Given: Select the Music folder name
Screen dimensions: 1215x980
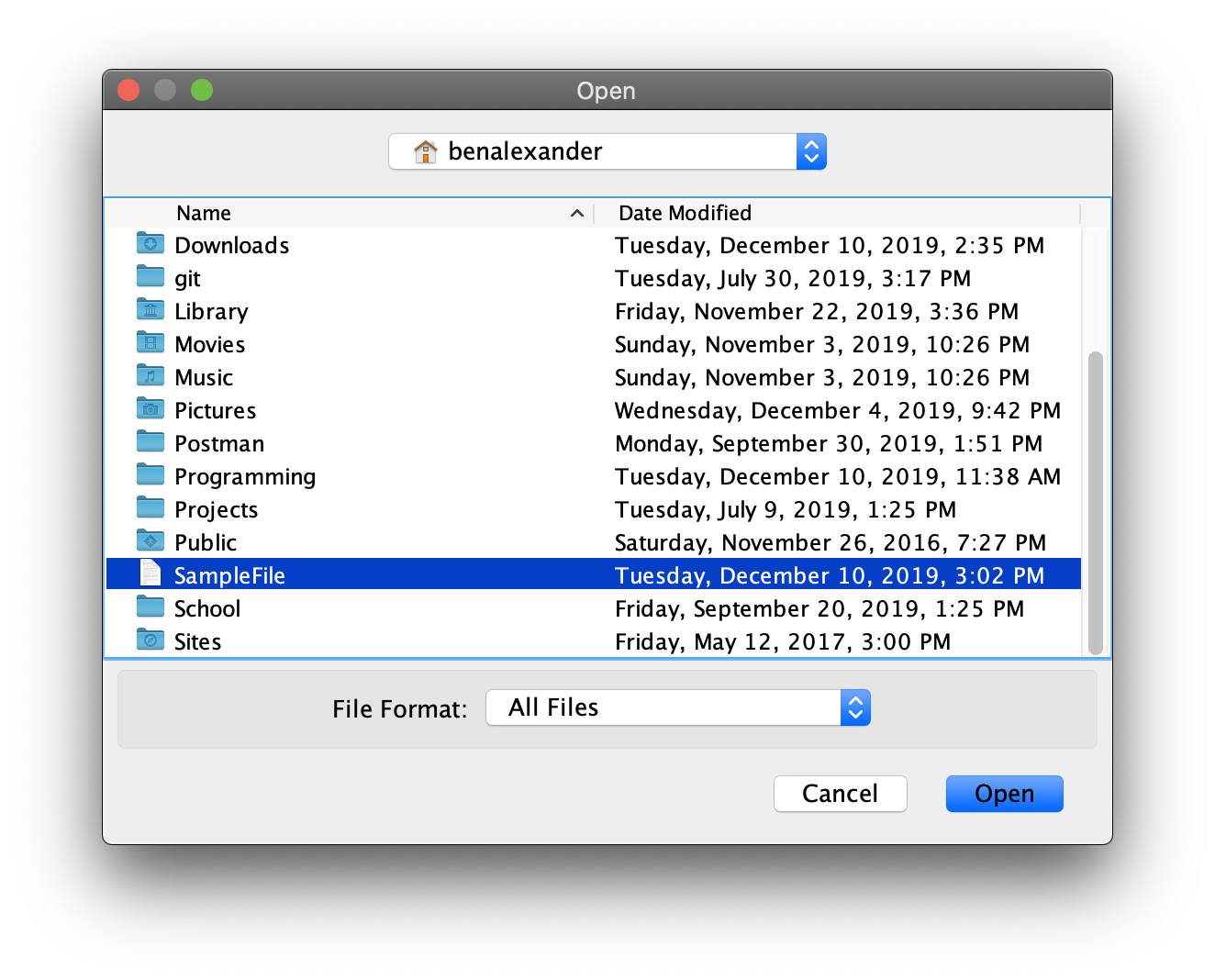Looking at the screenshot, I should pyautogui.click(x=204, y=377).
